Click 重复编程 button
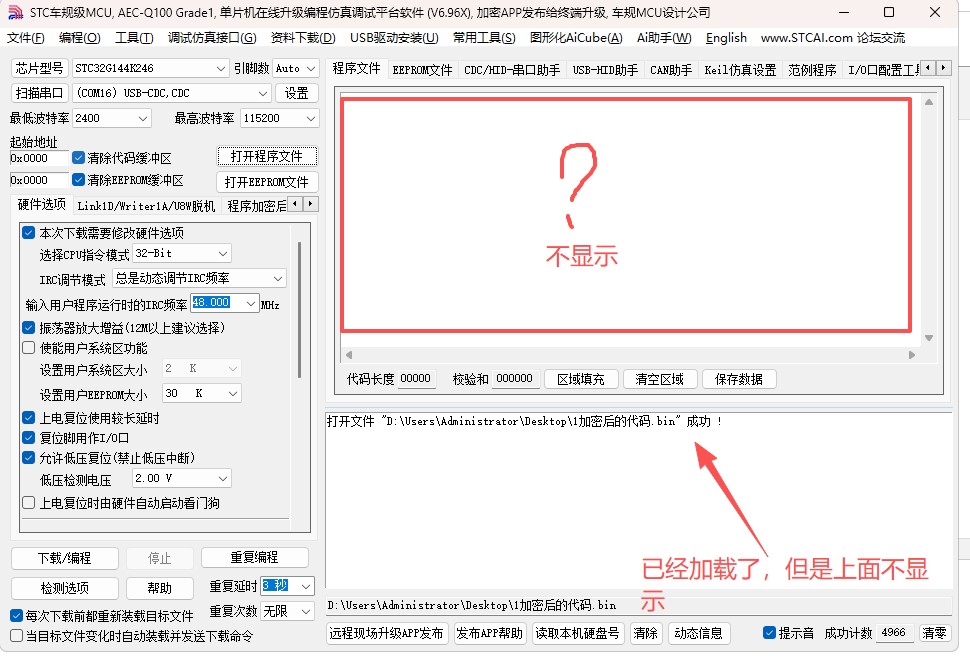This screenshot has height=656, width=970. tap(254, 558)
